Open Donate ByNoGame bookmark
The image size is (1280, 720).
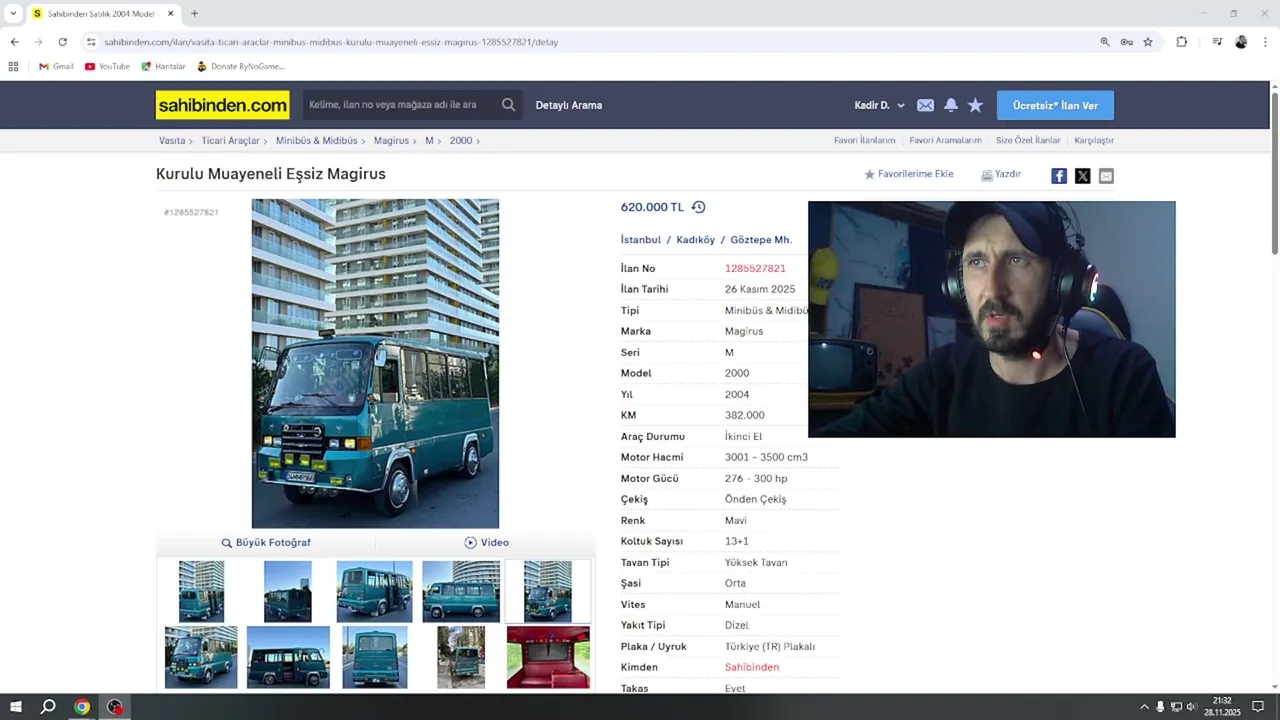240,66
